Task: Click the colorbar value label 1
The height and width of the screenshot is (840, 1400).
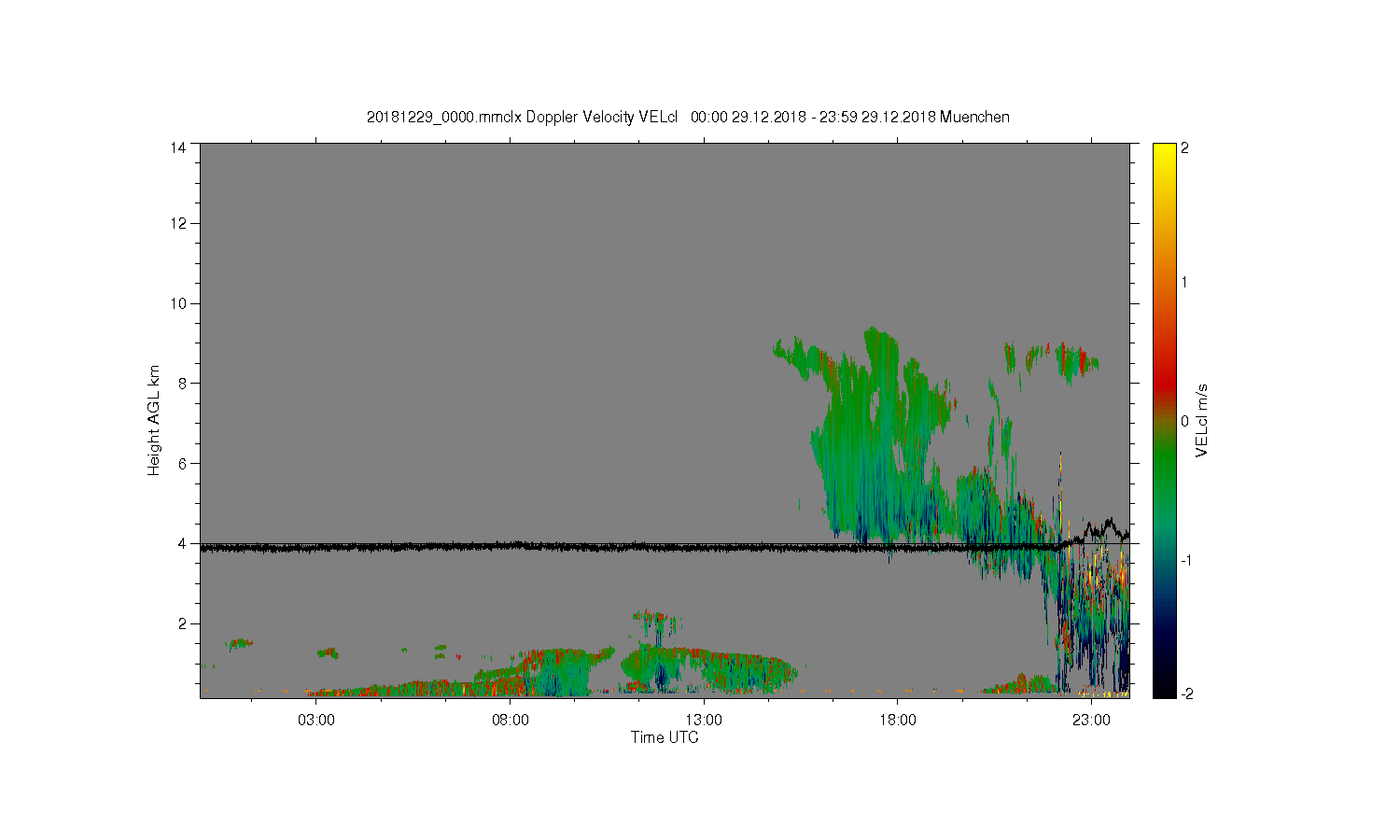Action: pyautogui.click(x=1184, y=282)
